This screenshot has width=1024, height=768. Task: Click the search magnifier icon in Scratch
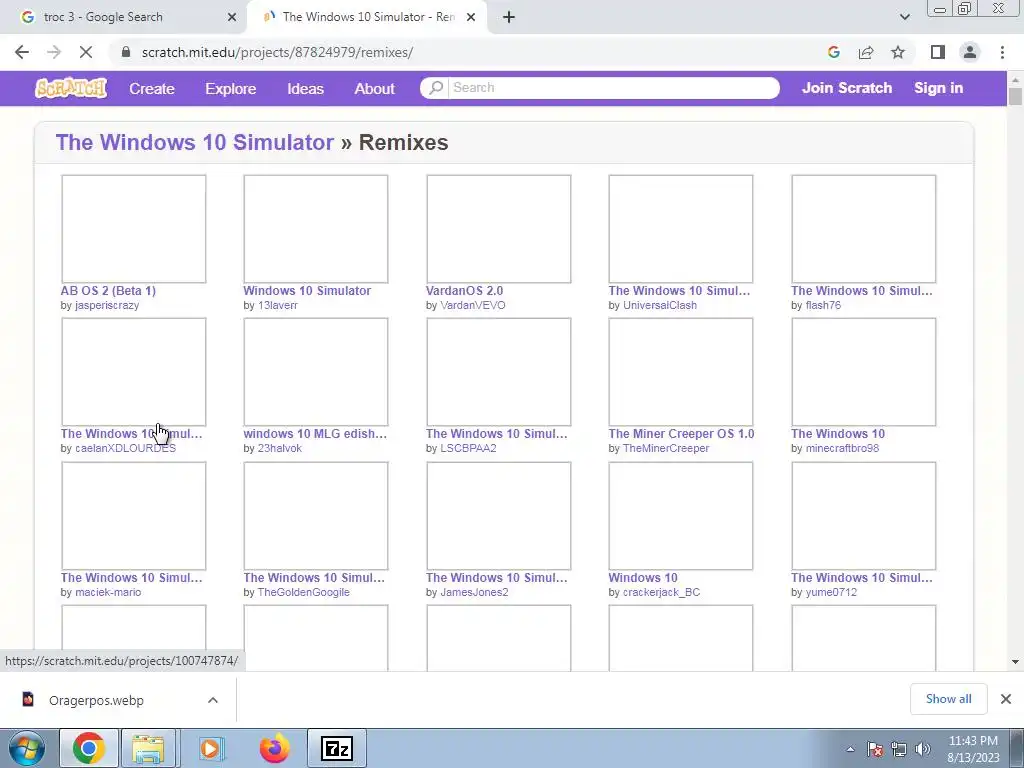436,88
